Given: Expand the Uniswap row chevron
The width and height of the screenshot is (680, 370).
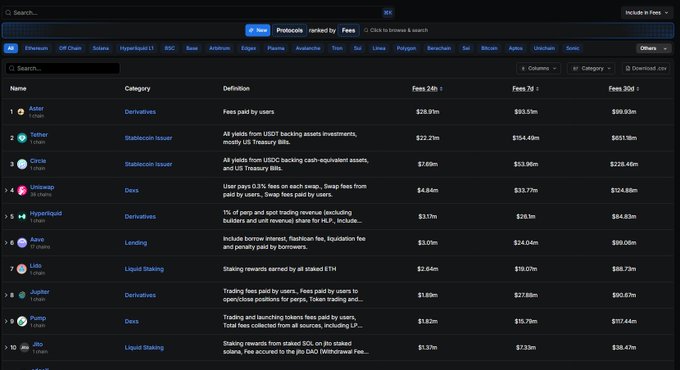Looking at the screenshot, I should [6, 190].
